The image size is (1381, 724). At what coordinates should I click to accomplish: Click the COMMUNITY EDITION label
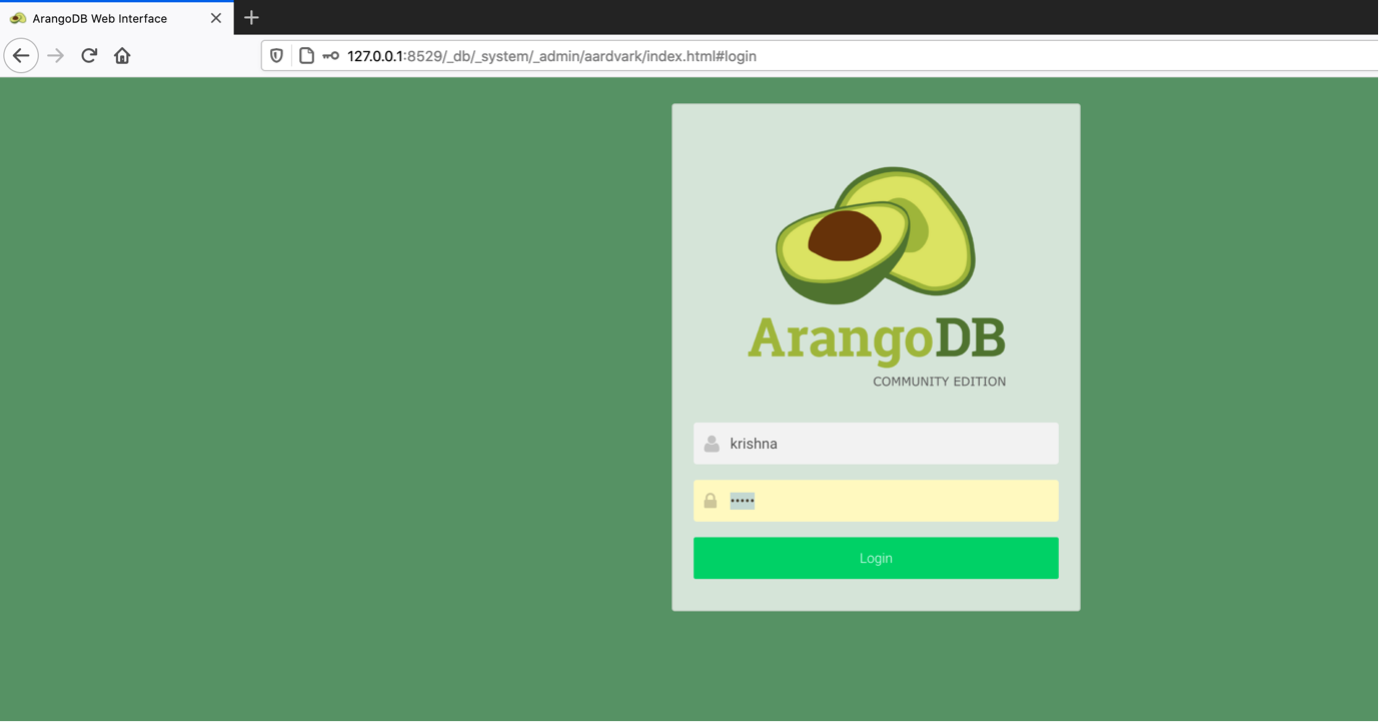(x=938, y=381)
